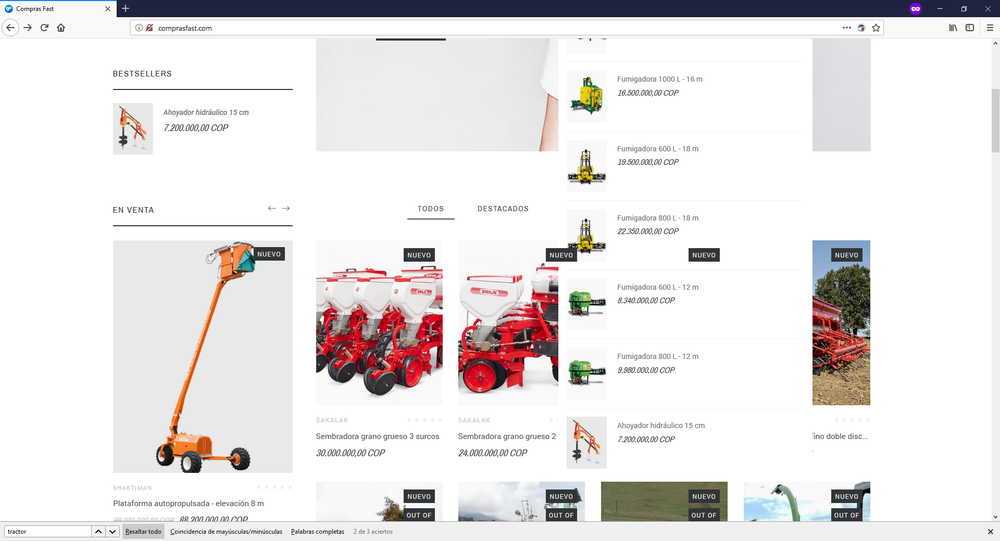Open the Firefox hamburger menu
The image size is (1000, 541).
(989, 27)
